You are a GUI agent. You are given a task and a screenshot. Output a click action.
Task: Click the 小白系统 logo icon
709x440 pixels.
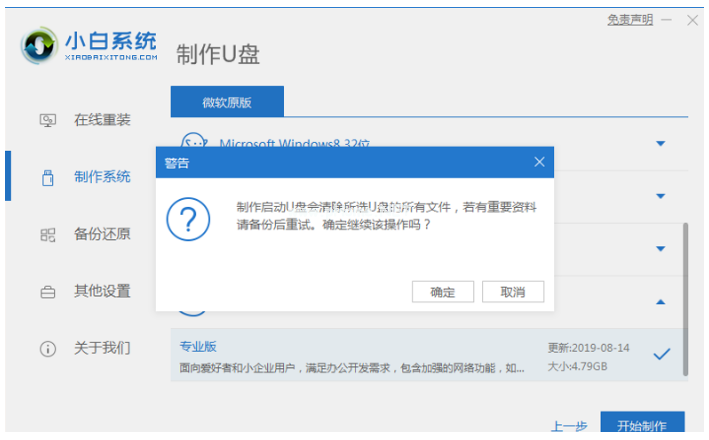pos(39,45)
